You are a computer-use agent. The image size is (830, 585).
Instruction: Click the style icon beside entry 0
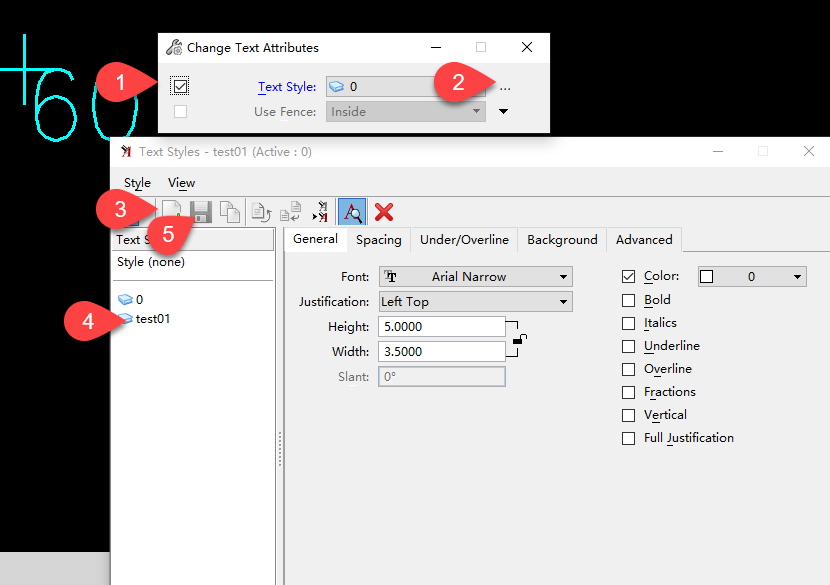pyautogui.click(x=125, y=300)
